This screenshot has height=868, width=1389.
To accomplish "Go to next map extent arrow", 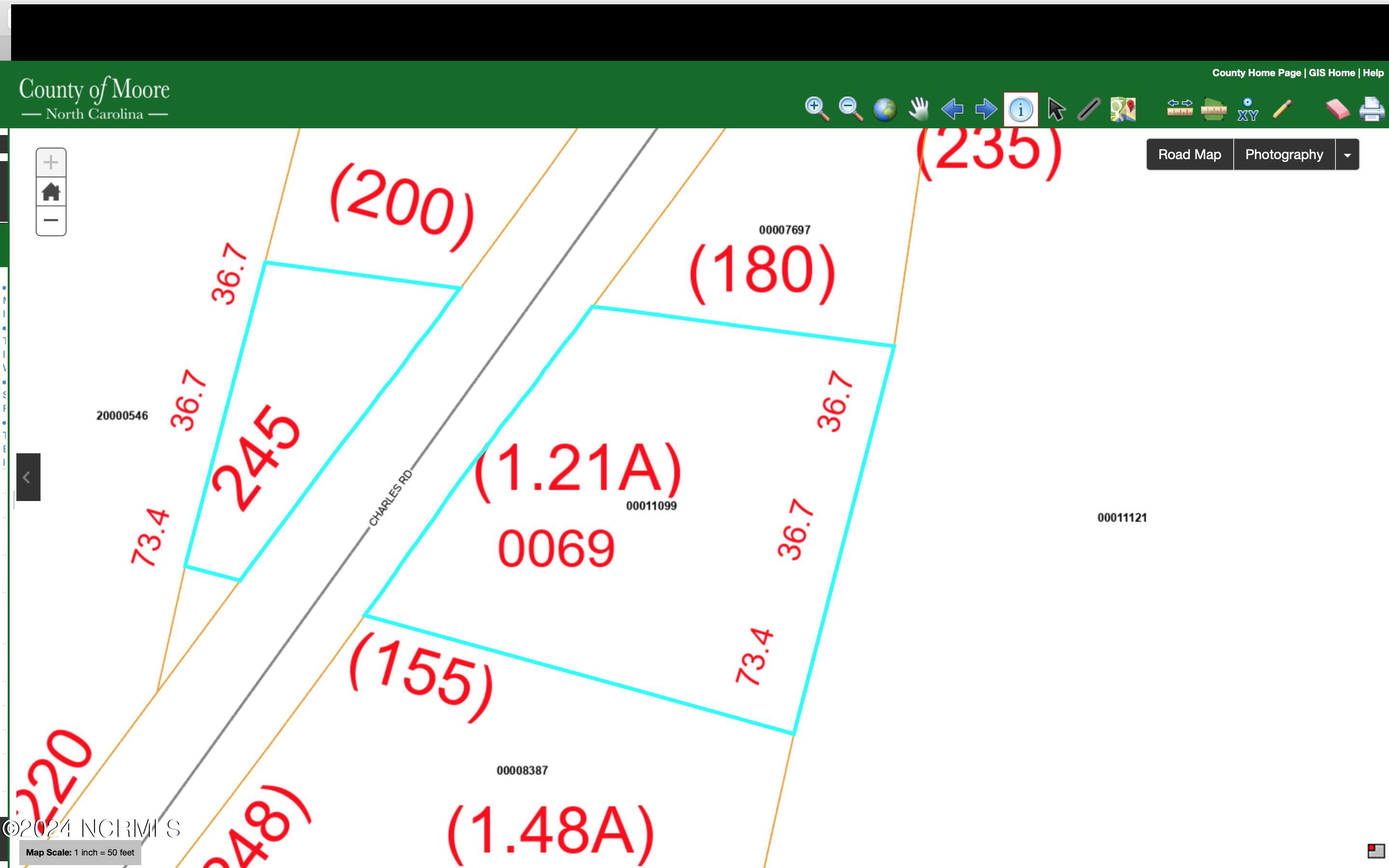I will coord(986,109).
